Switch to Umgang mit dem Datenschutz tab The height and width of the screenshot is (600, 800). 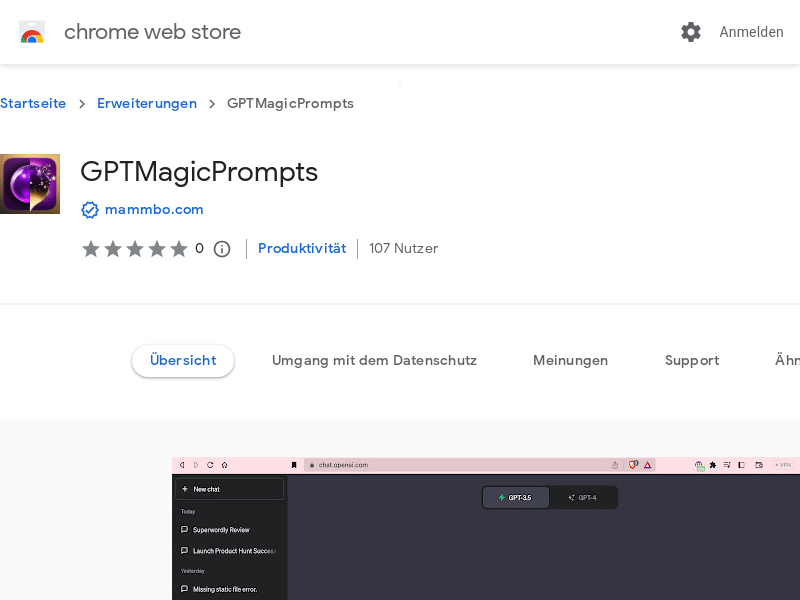(x=374, y=361)
